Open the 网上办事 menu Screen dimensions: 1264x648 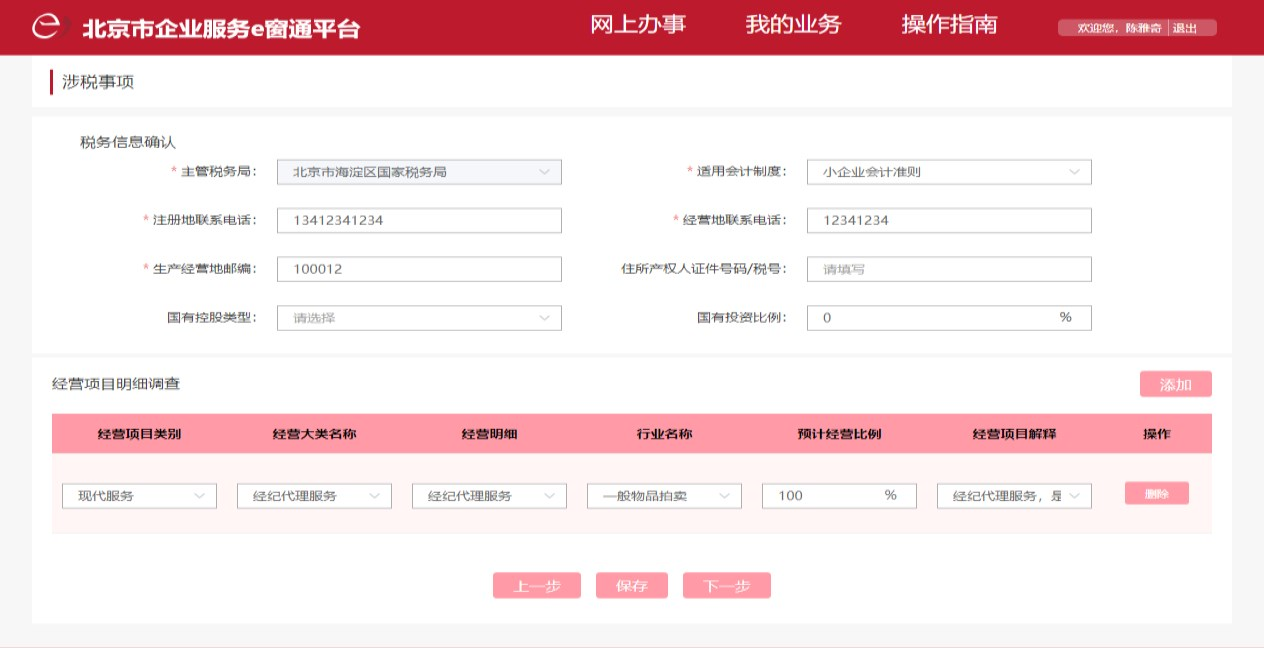[638, 25]
